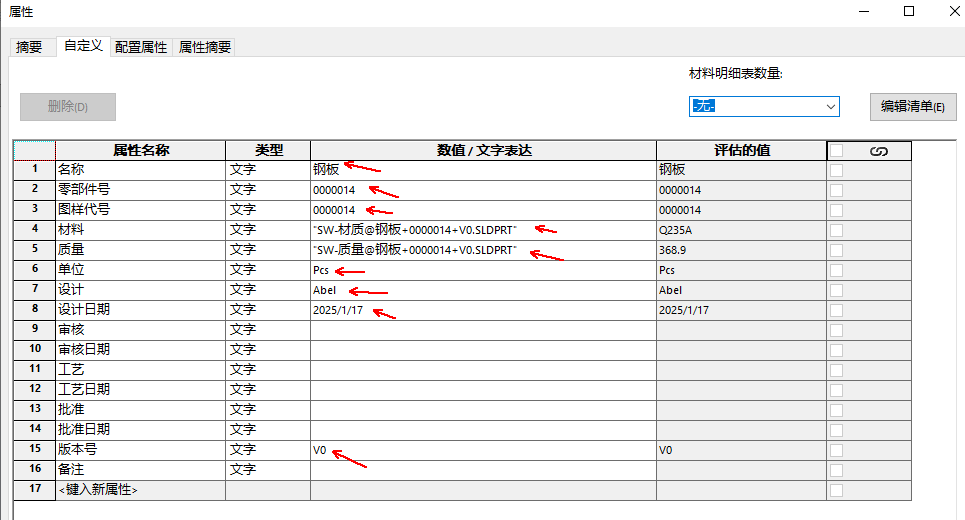Select the 评估的值 column header
The image size is (965, 520).
(x=742, y=150)
